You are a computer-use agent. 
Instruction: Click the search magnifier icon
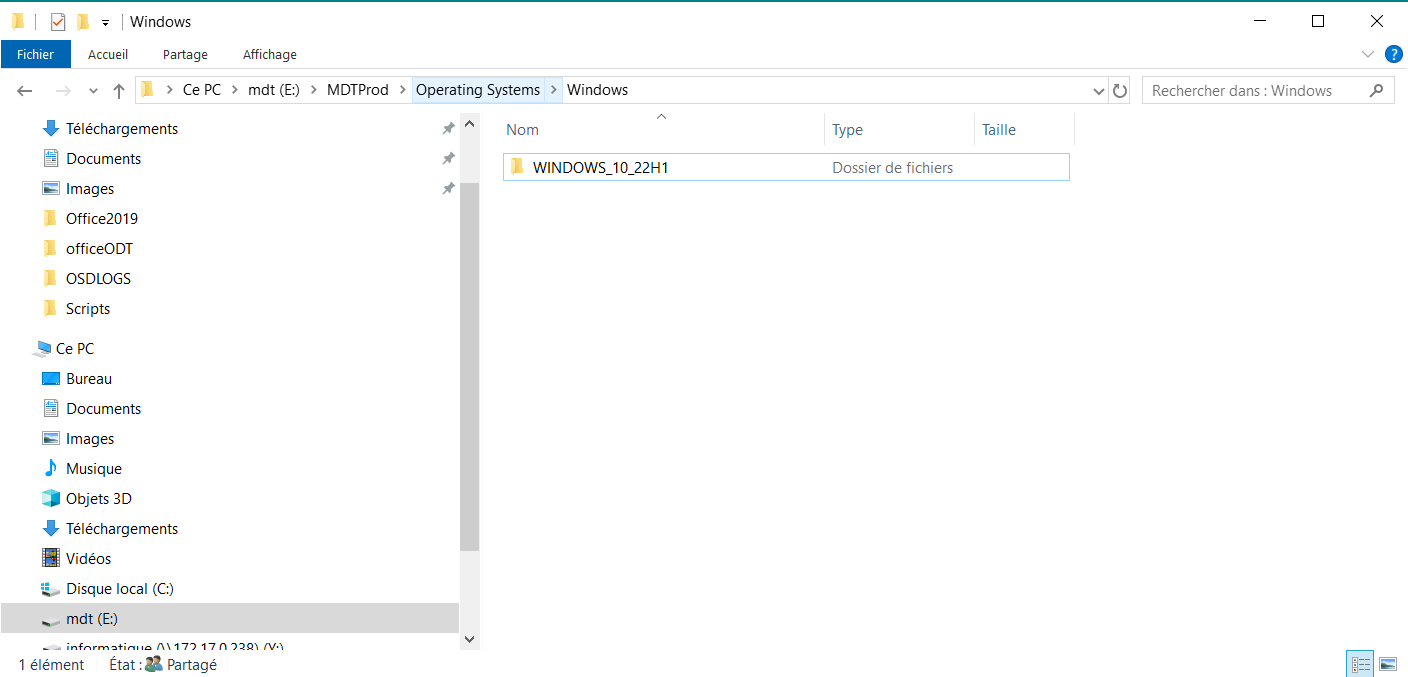point(1376,90)
